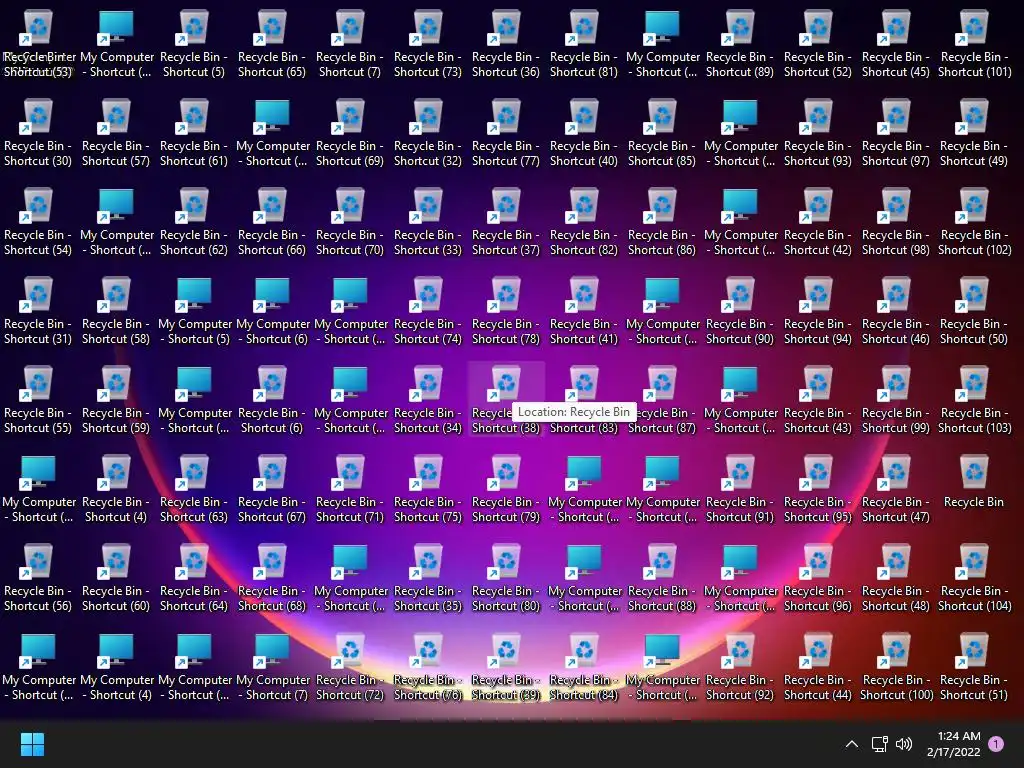Click Recycle Bin - Shortcut (73)
The image size is (1024, 768).
pos(428,44)
